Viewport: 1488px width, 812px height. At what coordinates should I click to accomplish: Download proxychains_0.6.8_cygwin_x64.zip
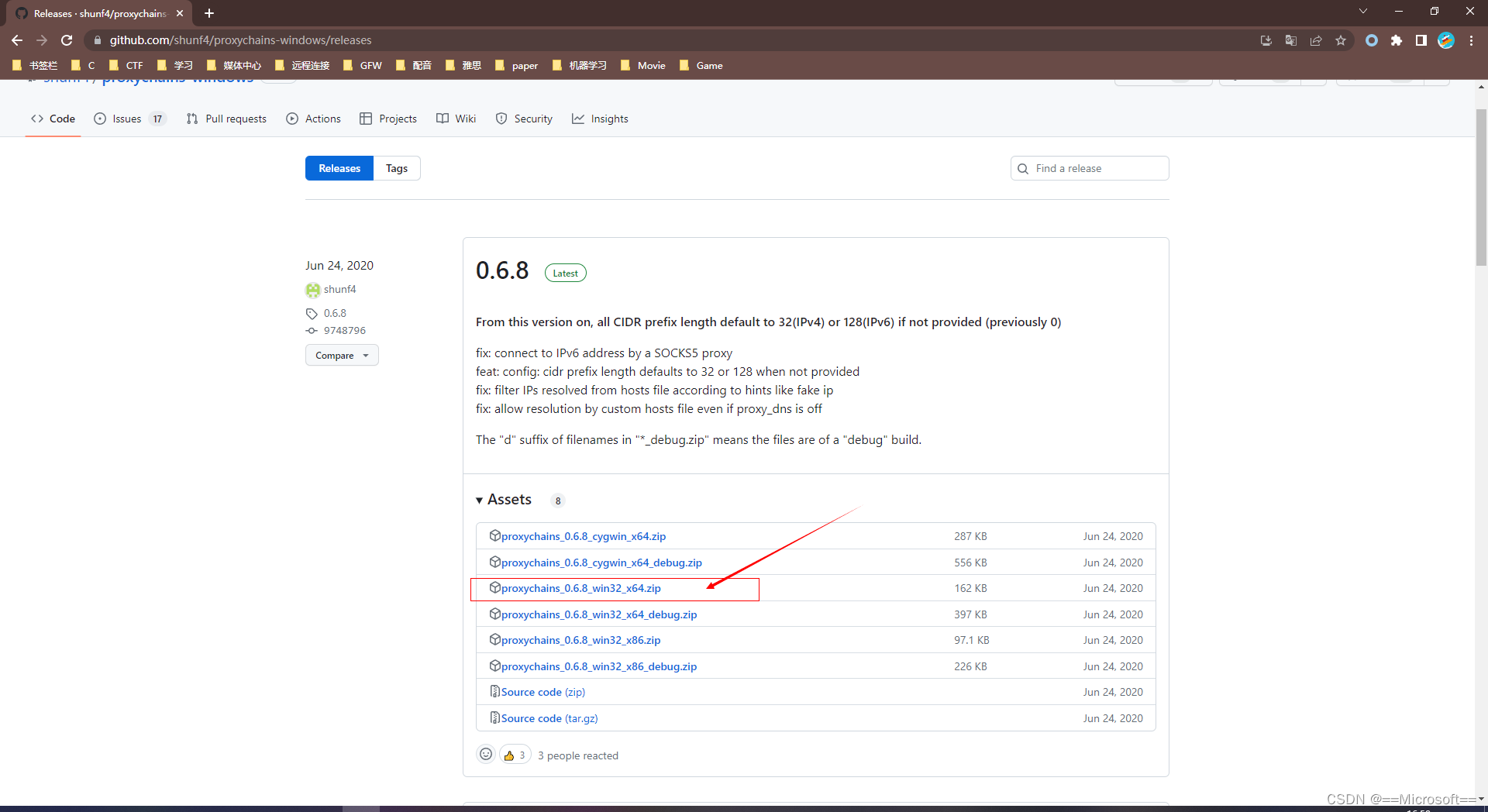coord(583,536)
